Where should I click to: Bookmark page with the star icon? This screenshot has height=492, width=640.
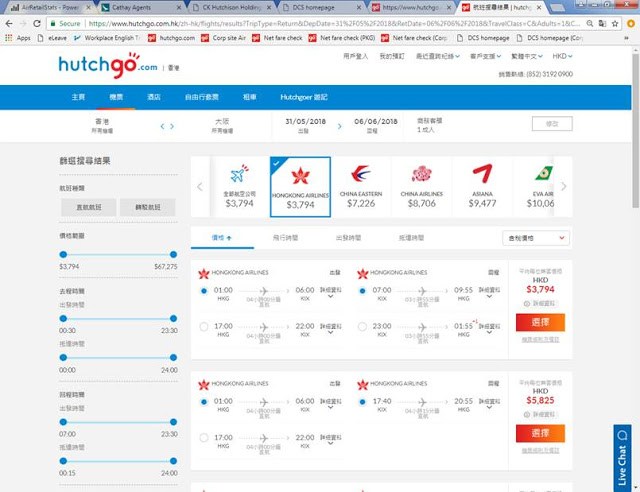tap(615, 24)
